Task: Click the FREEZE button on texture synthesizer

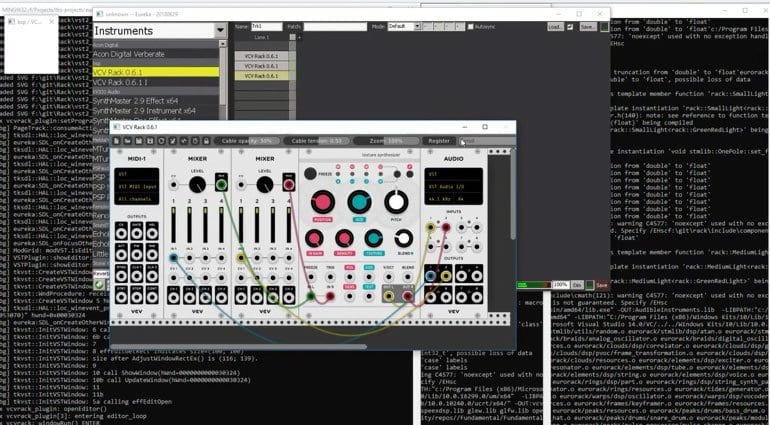Action: coord(310,173)
